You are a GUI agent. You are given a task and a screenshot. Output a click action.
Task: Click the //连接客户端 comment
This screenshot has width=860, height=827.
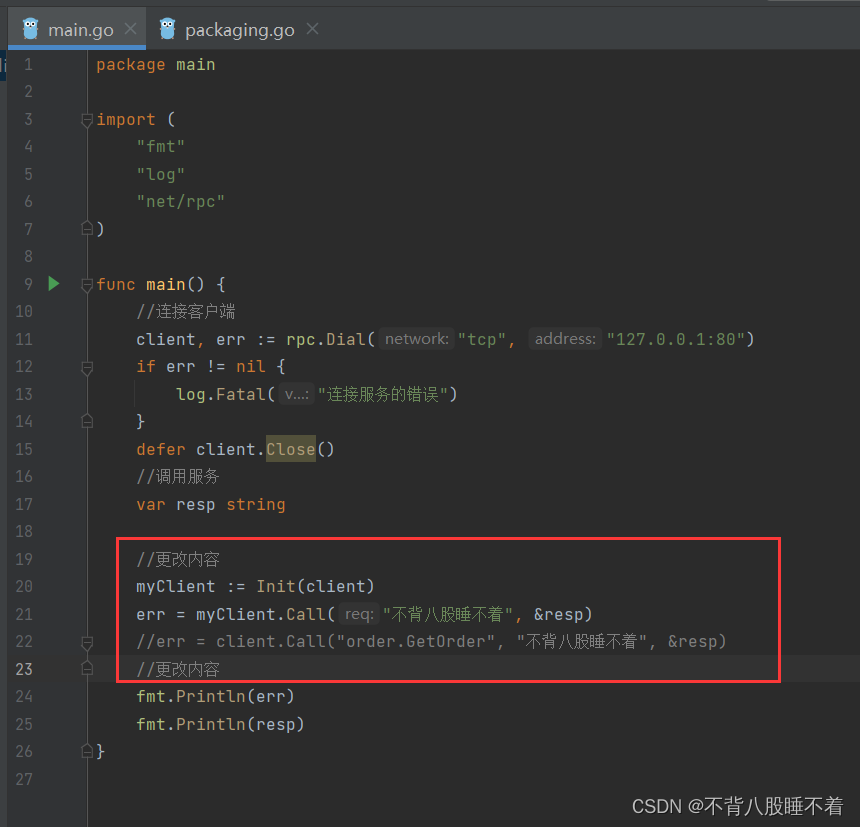tap(185, 311)
